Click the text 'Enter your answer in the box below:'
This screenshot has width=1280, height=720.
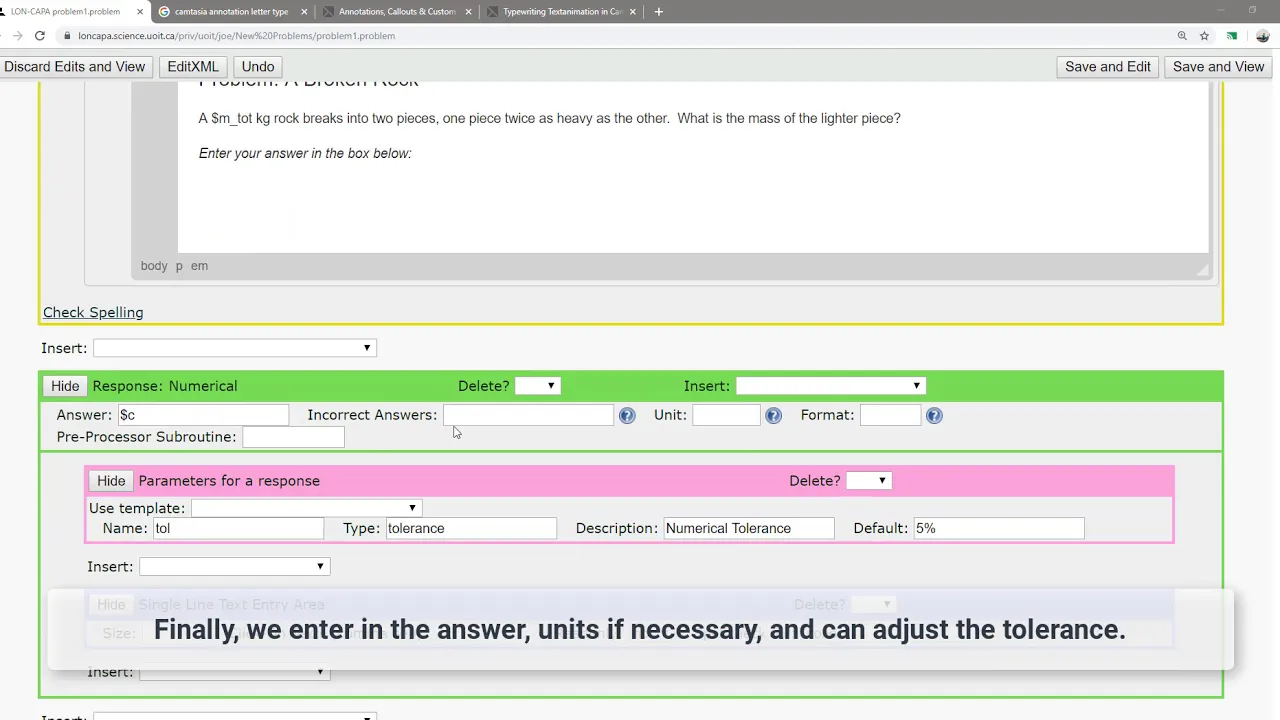(305, 154)
